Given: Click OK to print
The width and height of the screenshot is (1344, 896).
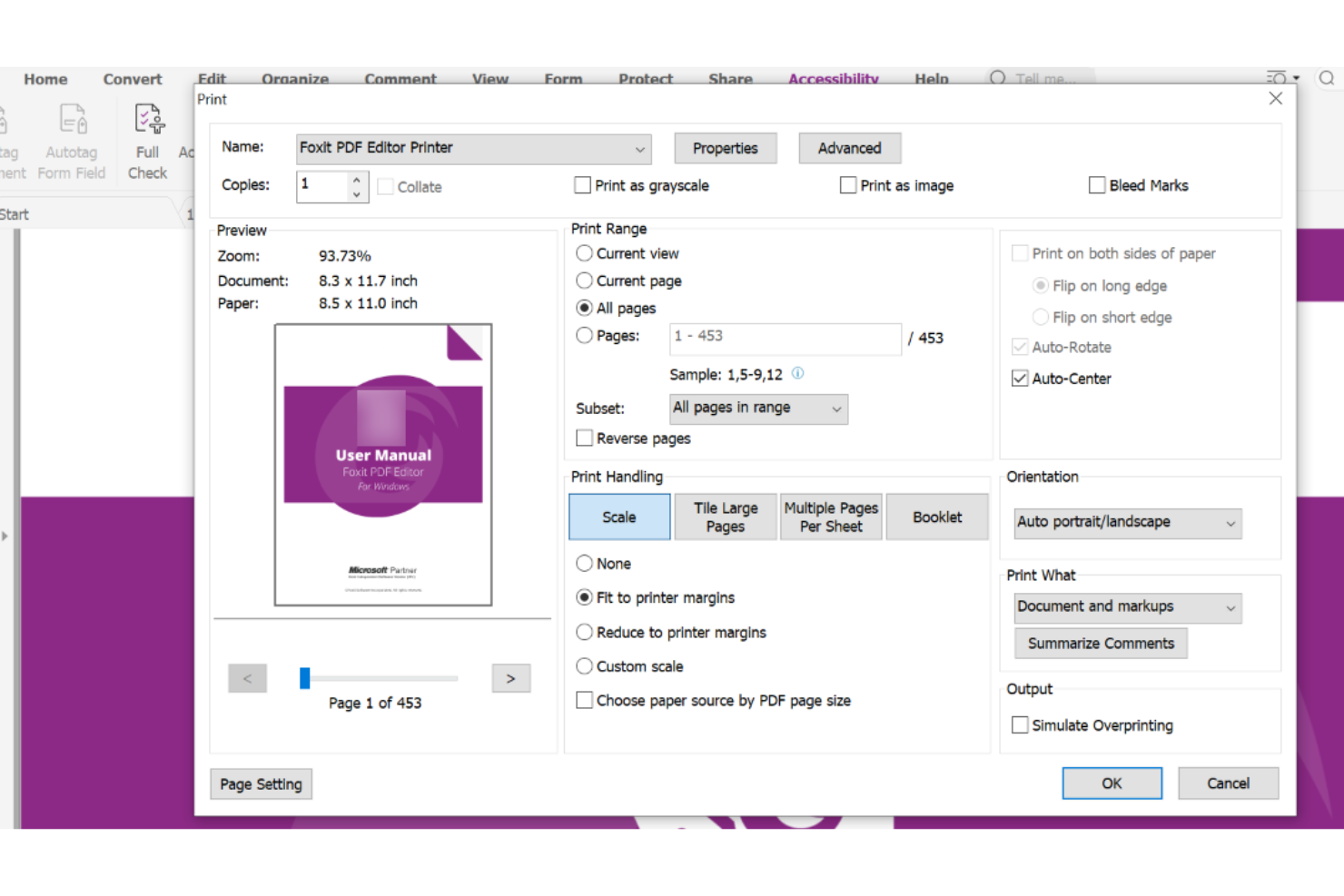Looking at the screenshot, I should pos(1112,783).
